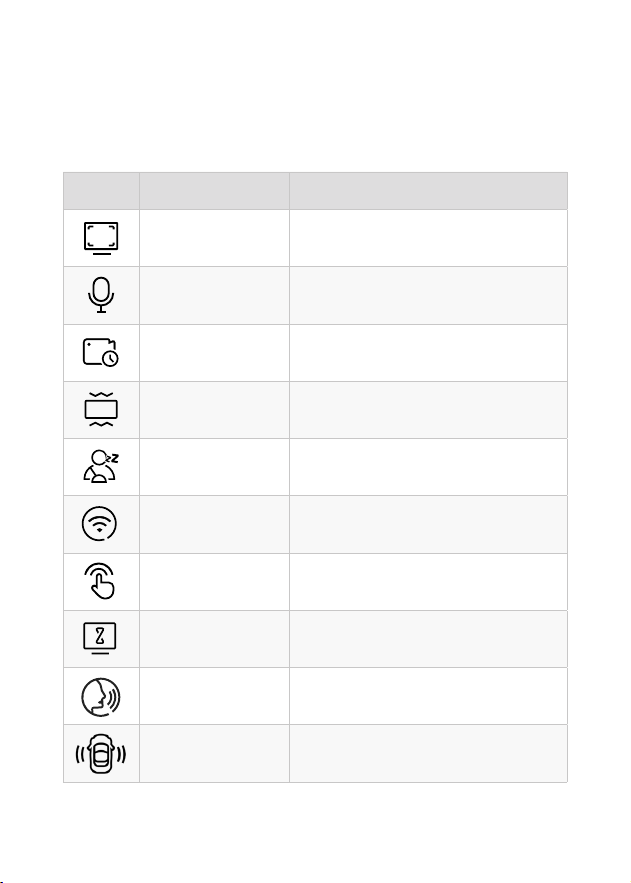The image size is (631, 883).
Task: Click the widest gray header cell
Action: (428, 191)
